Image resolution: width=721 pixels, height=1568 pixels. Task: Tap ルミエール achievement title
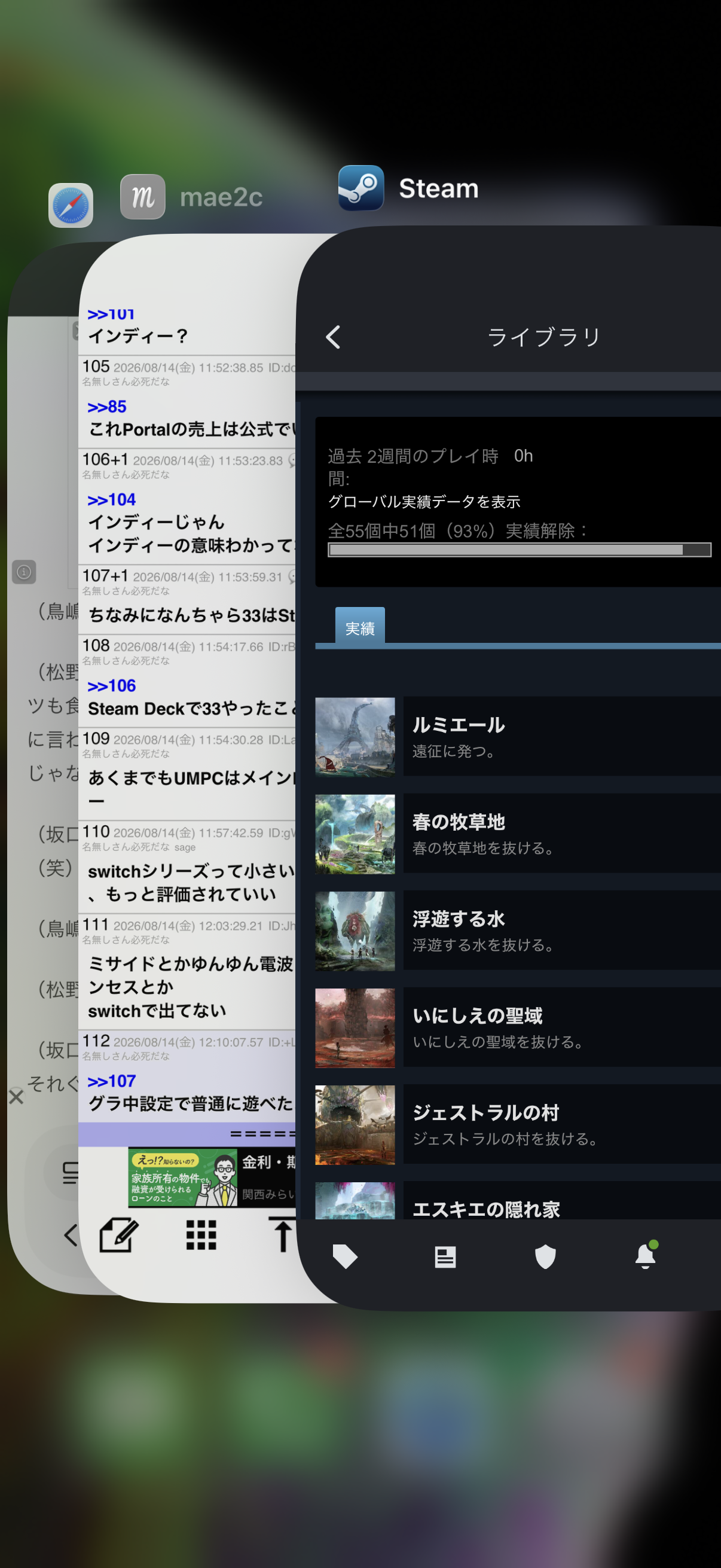tap(459, 724)
